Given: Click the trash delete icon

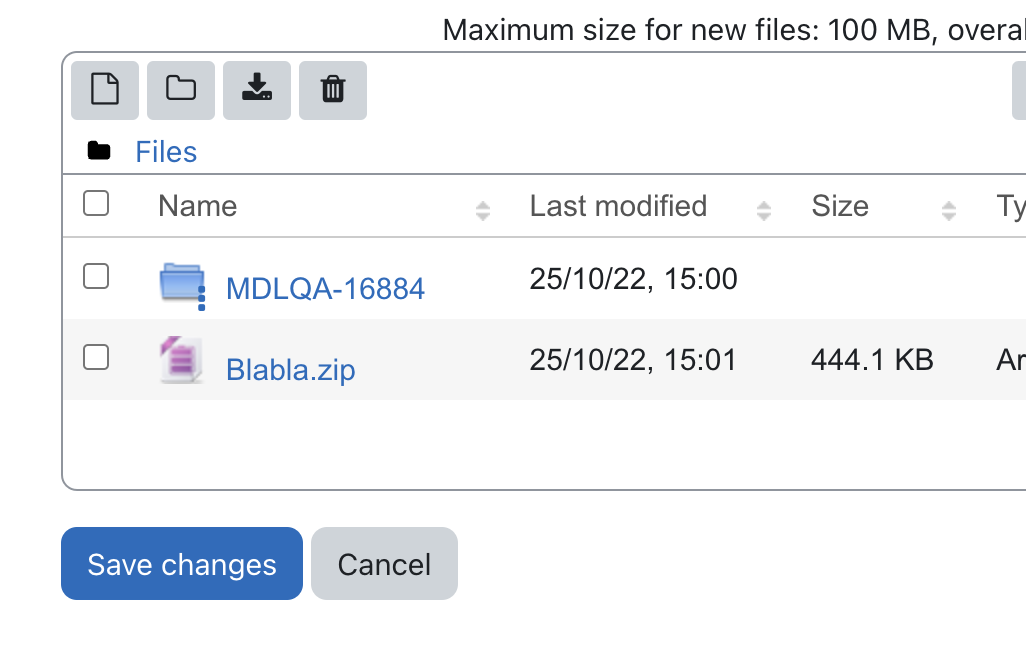Looking at the screenshot, I should pos(332,90).
